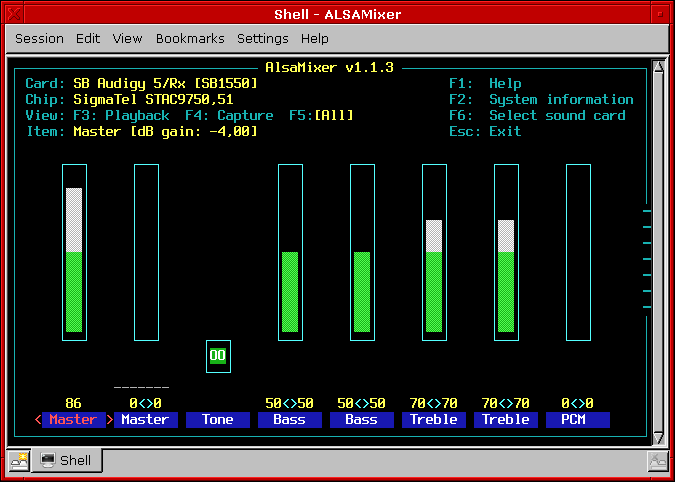This screenshot has width=675, height=482.
Task: Open the Bookmarks menu
Action: tap(190, 39)
